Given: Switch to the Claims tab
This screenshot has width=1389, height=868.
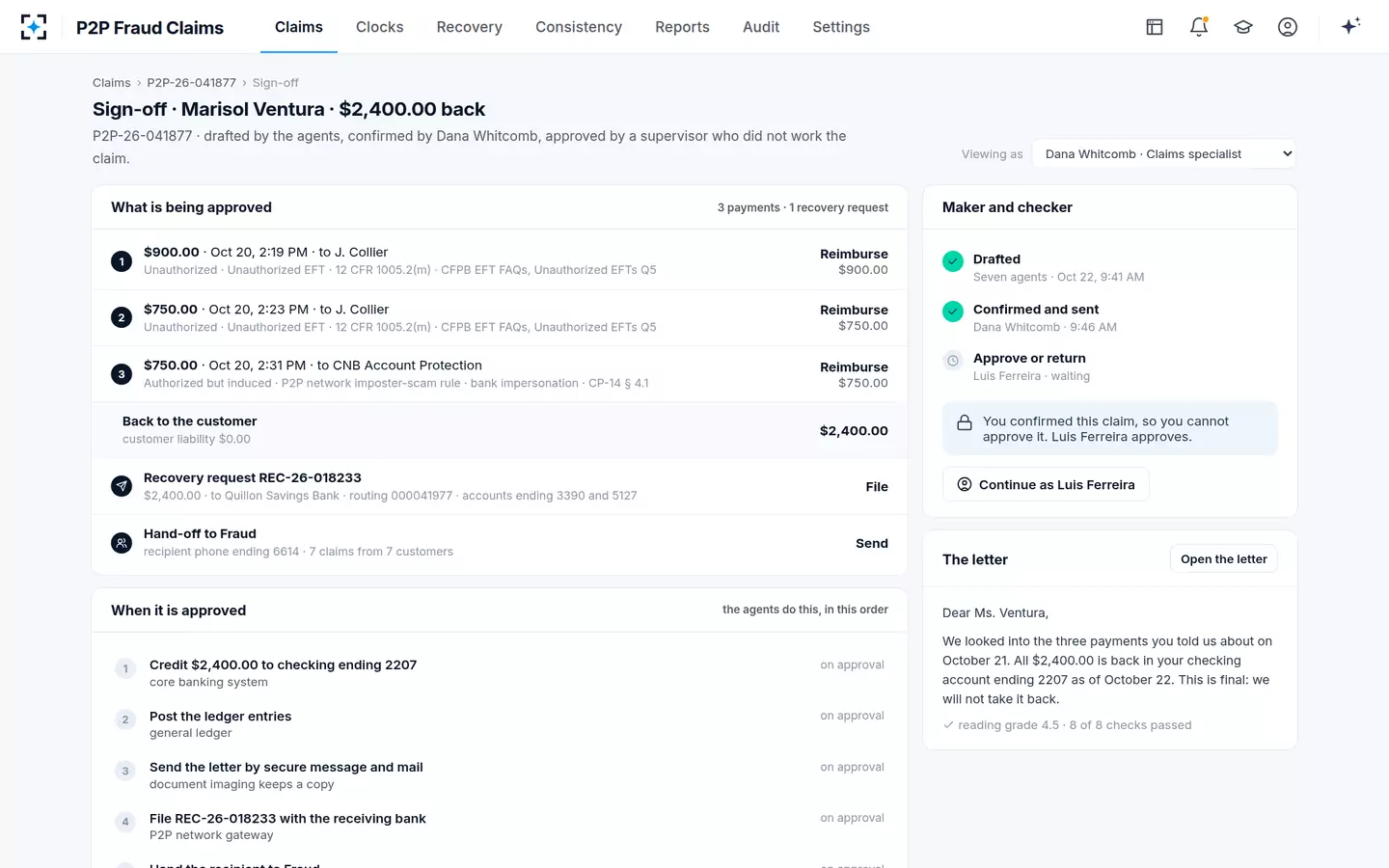Looking at the screenshot, I should (x=299, y=27).
